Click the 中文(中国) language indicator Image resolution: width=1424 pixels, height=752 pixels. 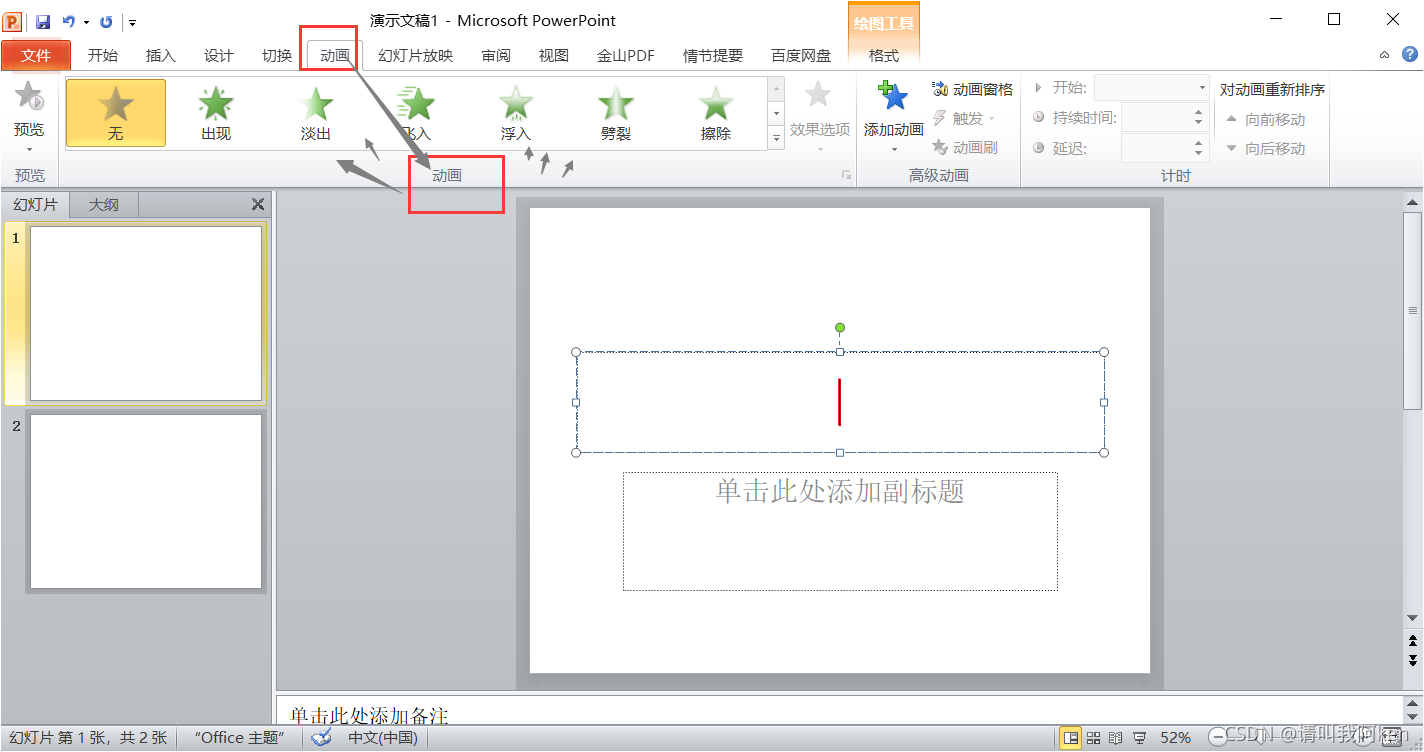[383, 738]
